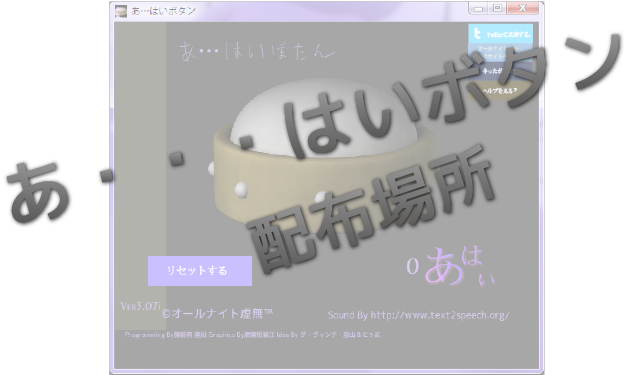This screenshot has width=626, height=375.
Task: Click the app icon in title bar
Action: coord(121,11)
